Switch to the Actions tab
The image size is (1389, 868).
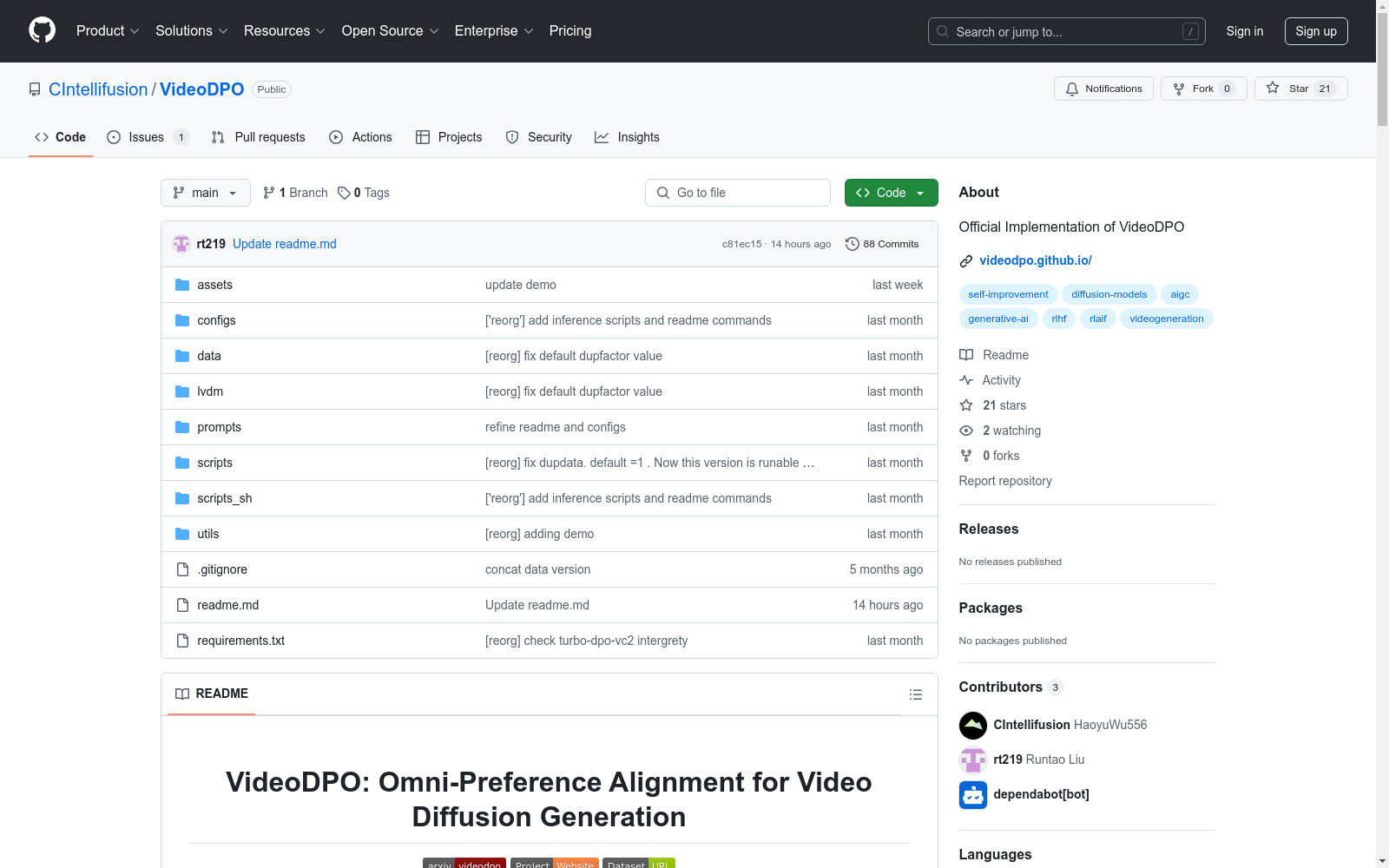point(360,137)
